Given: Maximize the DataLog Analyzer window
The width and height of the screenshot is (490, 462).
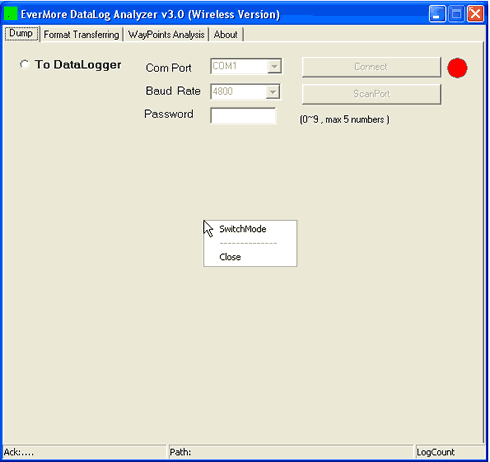Looking at the screenshot, I should [x=456, y=14].
